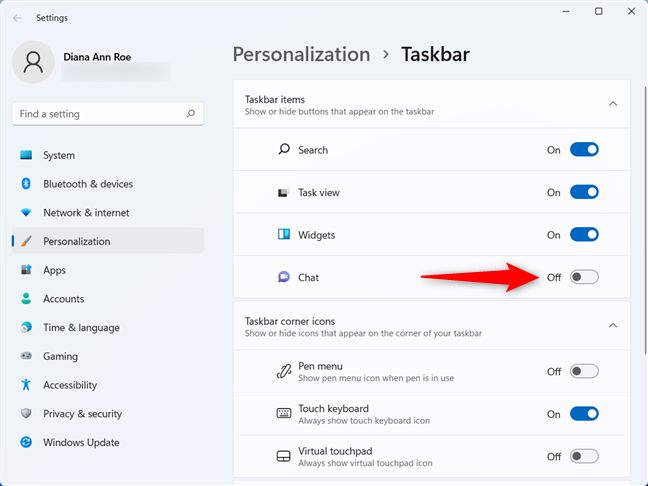Click the Pen menu icon
Viewport: 648px width, 486px height.
click(x=284, y=372)
